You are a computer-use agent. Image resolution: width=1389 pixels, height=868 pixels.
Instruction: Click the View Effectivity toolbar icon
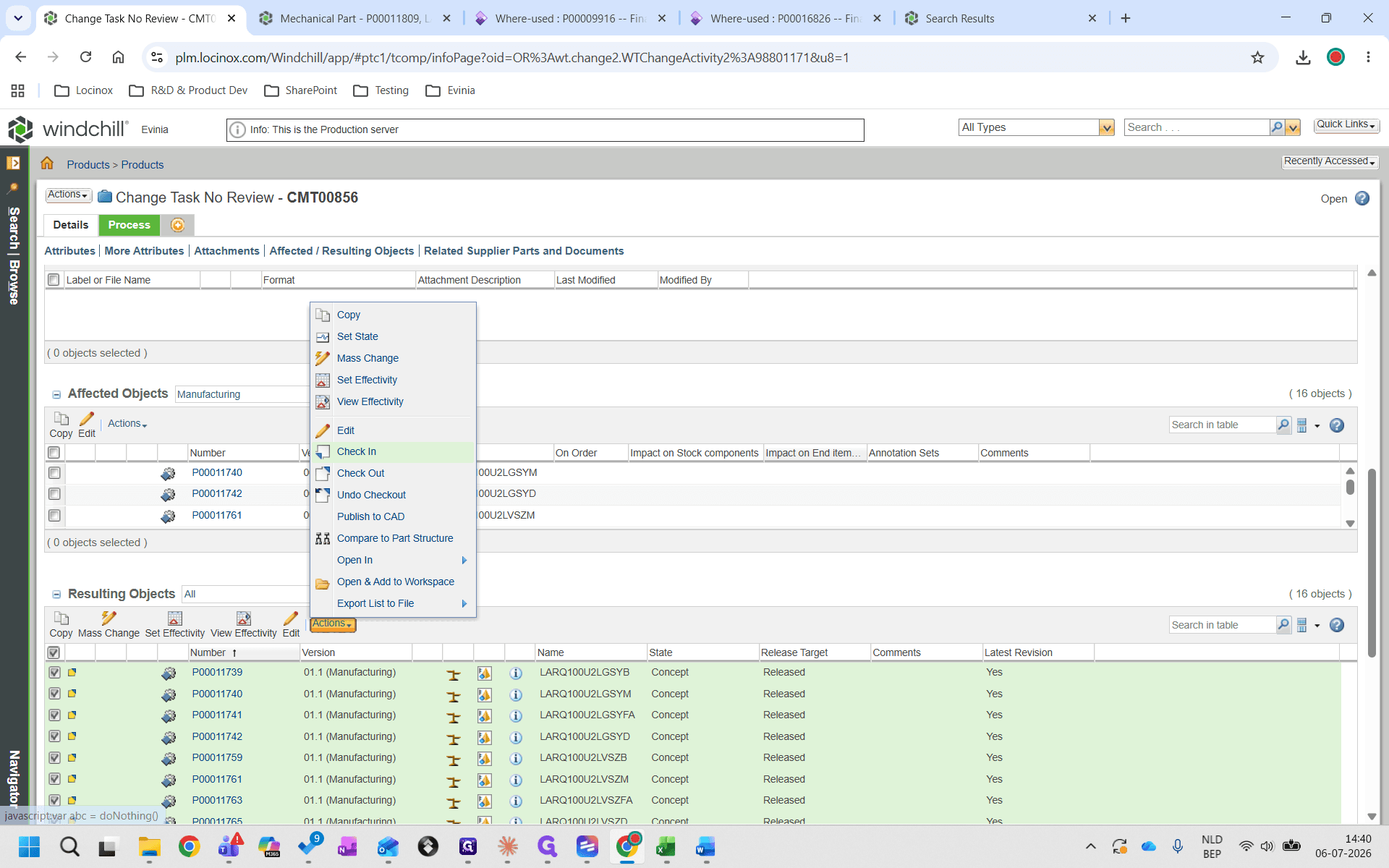coord(244,618)
